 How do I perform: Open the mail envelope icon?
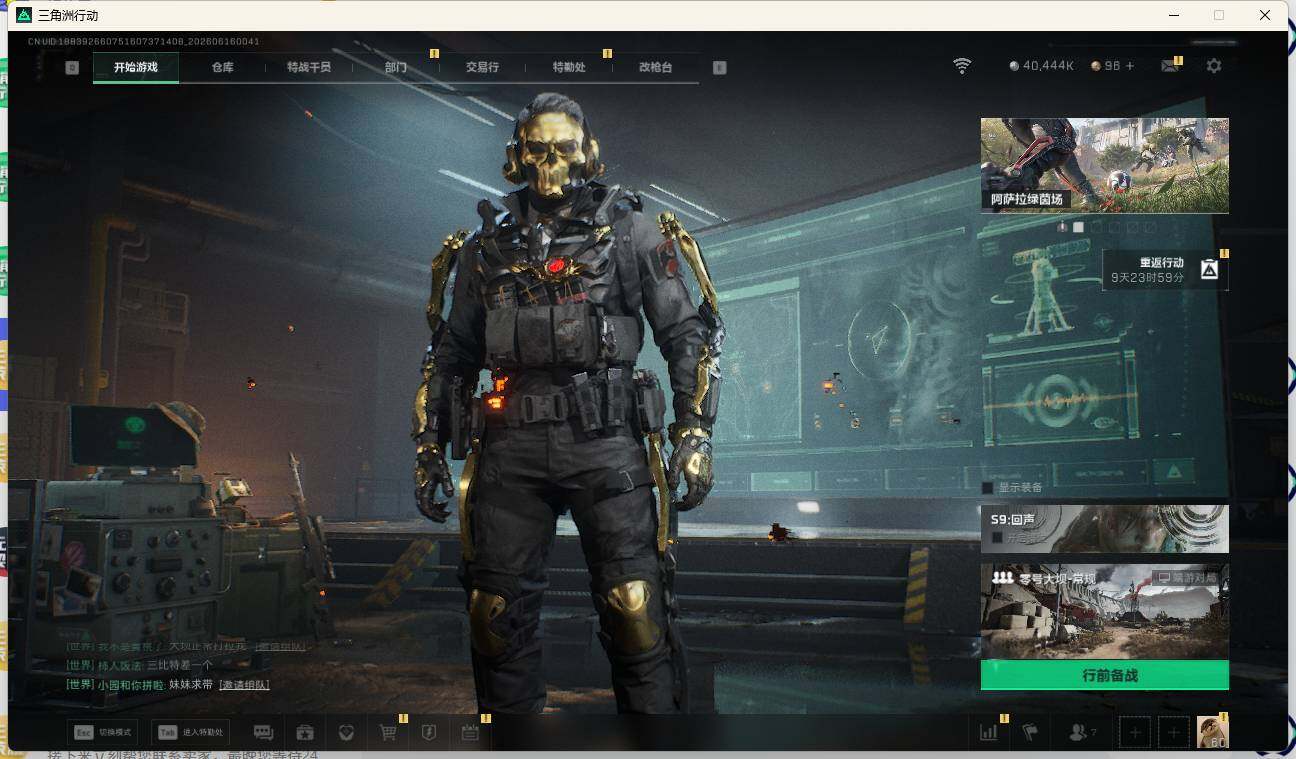1169,66
